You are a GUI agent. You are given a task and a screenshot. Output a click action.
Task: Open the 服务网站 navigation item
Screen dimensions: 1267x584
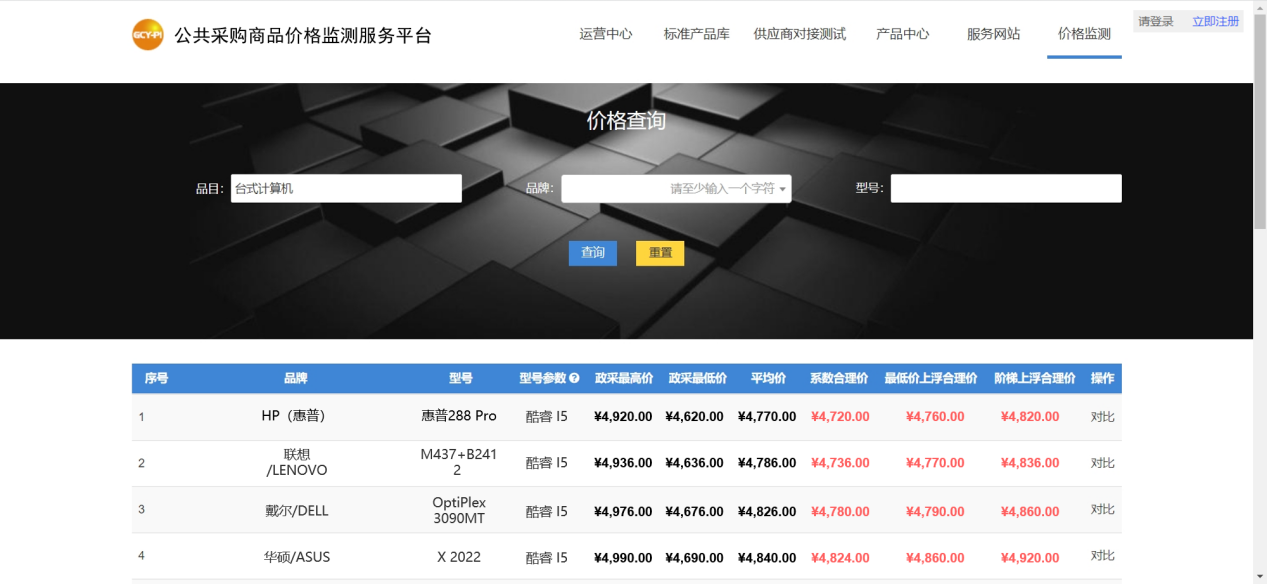click(x=993, y=34)
